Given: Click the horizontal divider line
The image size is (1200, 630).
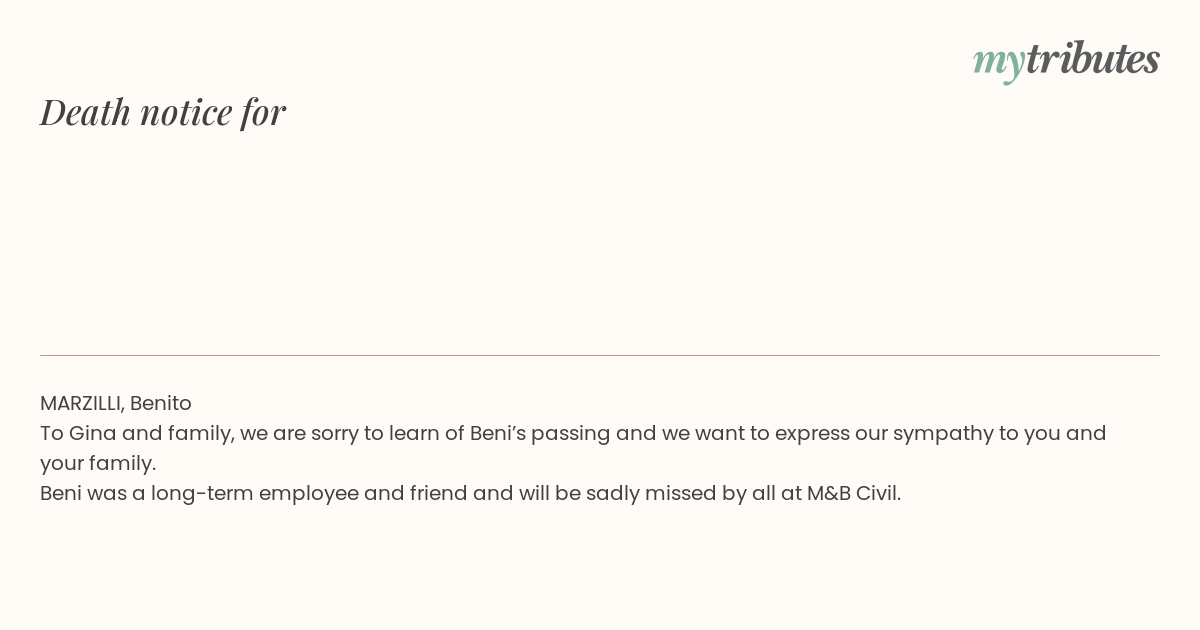Looking at the screenshot, I should pos(600,355).
